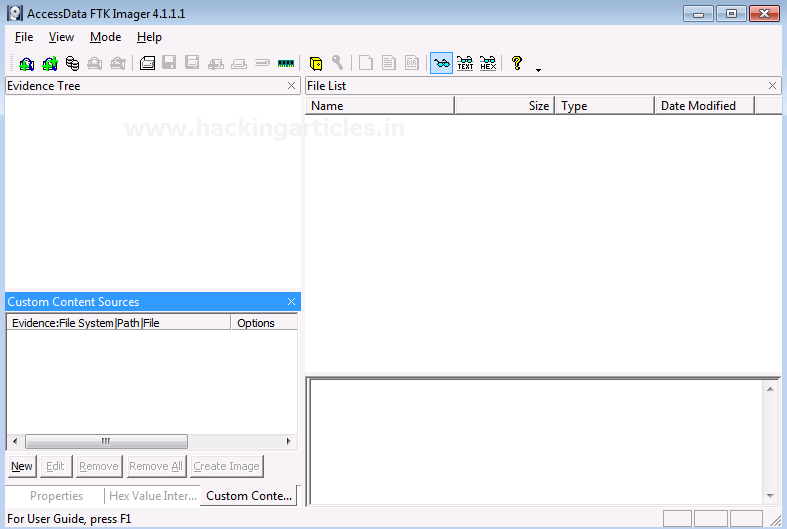787x529 pixels.
Task: Open the File menu
Action: coord(24,37)
